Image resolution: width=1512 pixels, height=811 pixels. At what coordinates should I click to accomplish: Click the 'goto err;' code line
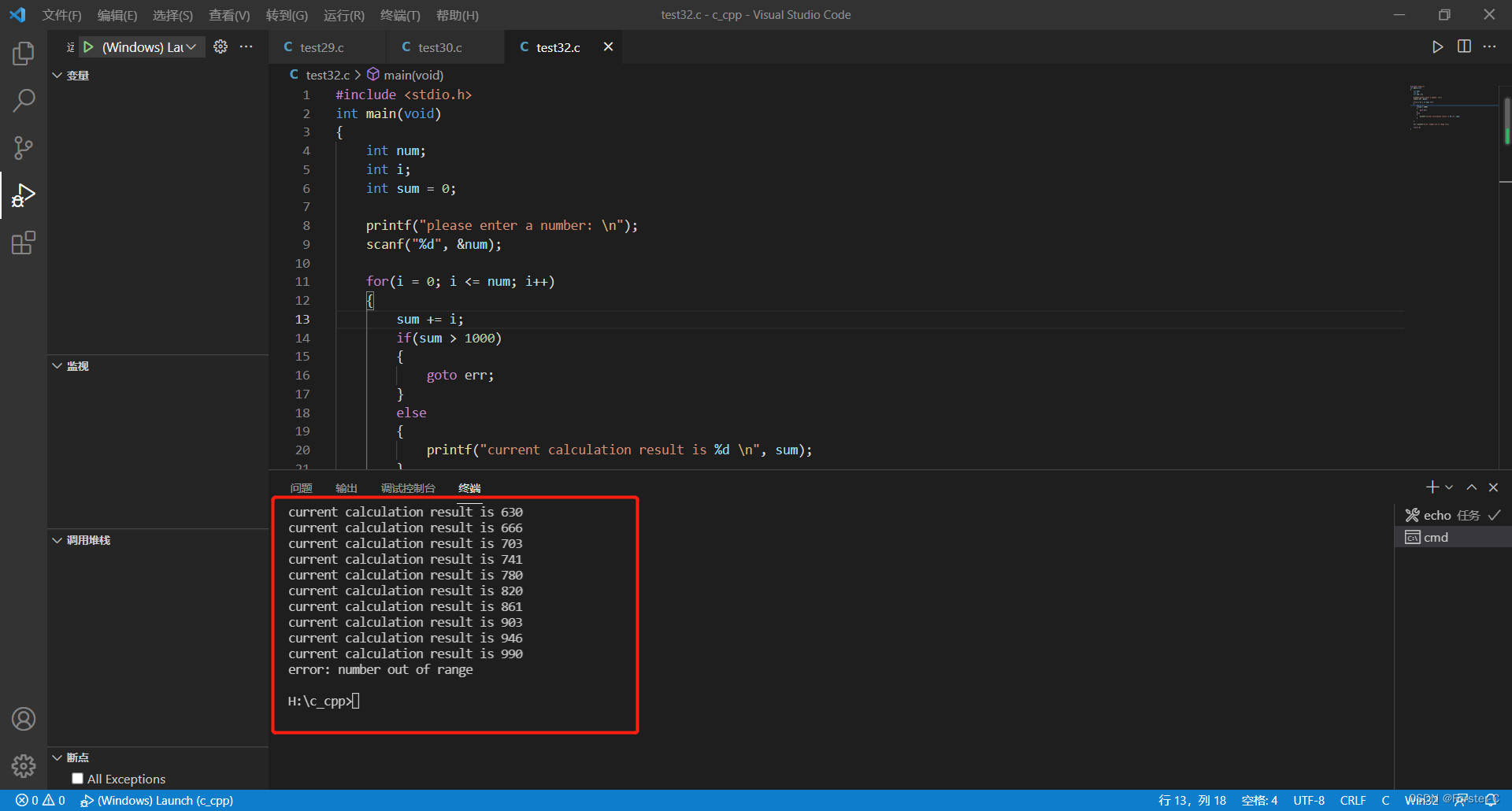(461, 376)
